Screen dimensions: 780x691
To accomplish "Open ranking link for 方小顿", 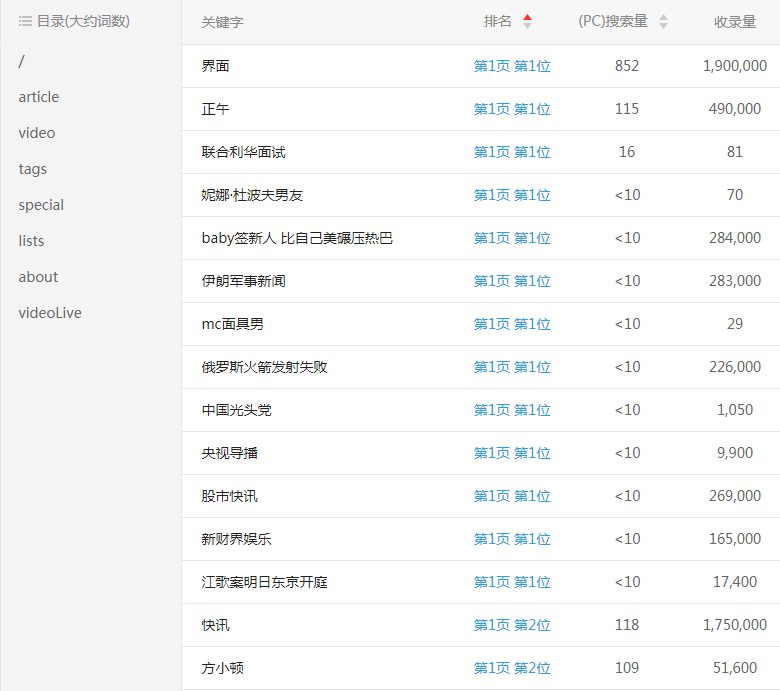I will (512, 668).
